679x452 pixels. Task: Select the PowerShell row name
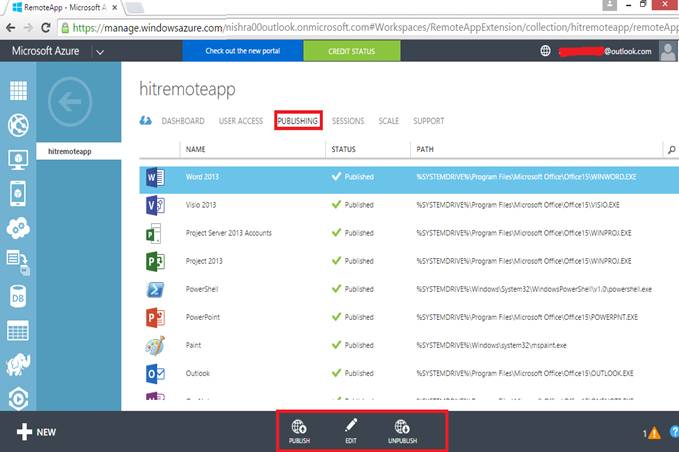coord(202,289)
